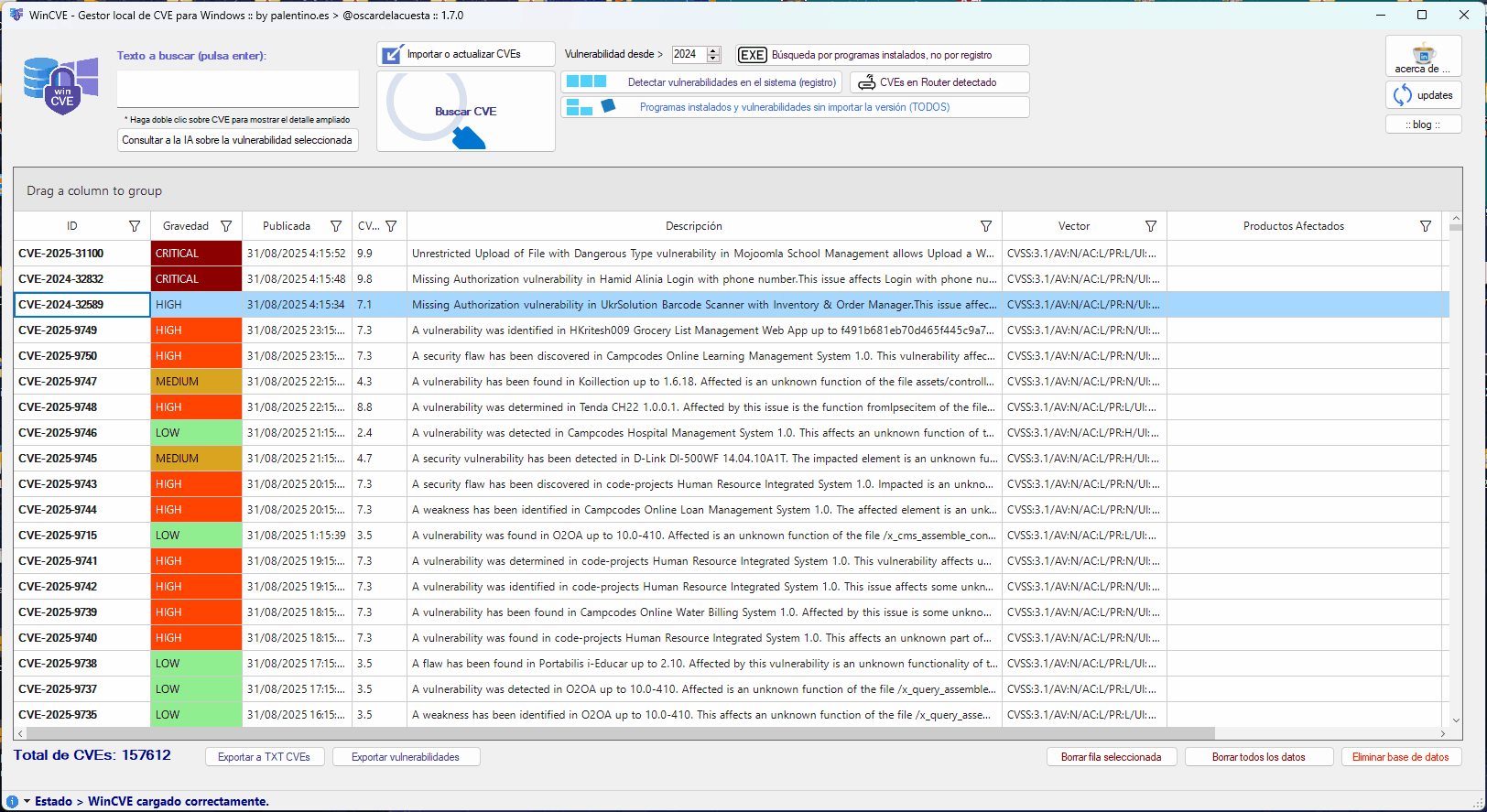Click Eliminar base de datos button
The height and width of the screenshot is (812, 1487).
[1400, 757]
